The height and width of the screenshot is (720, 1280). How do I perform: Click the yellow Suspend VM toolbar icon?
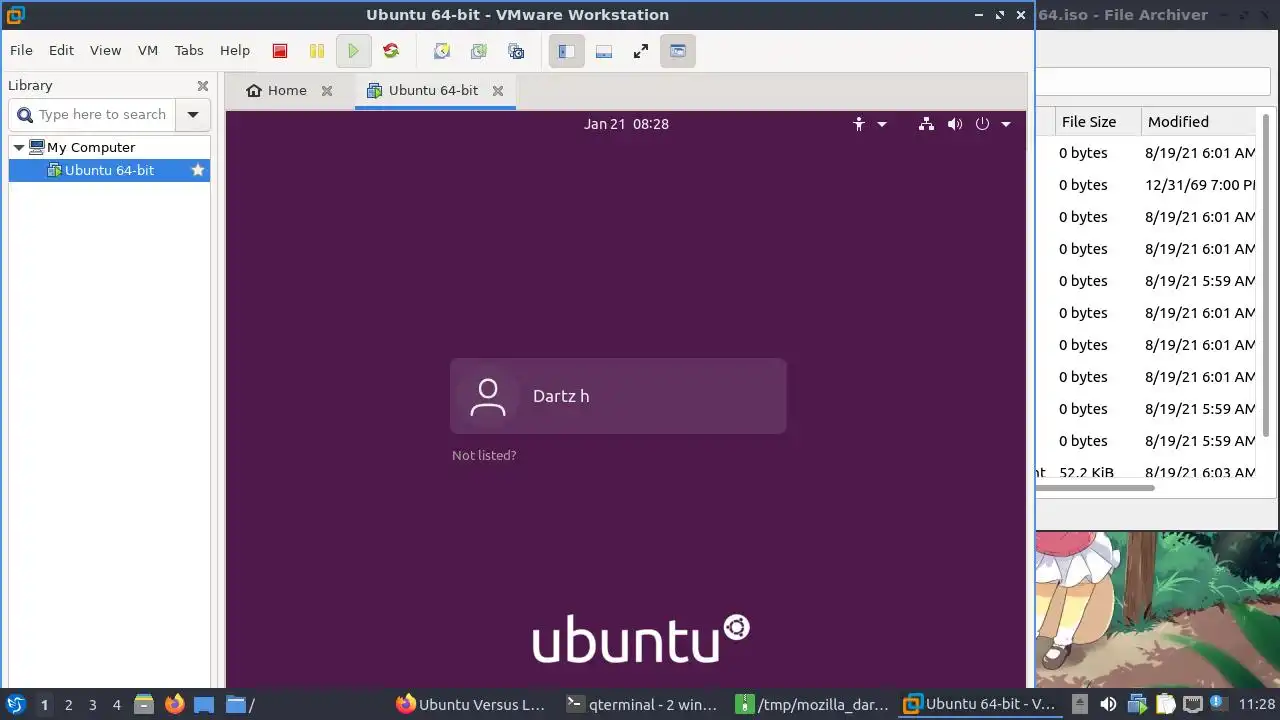coord(317,51)
